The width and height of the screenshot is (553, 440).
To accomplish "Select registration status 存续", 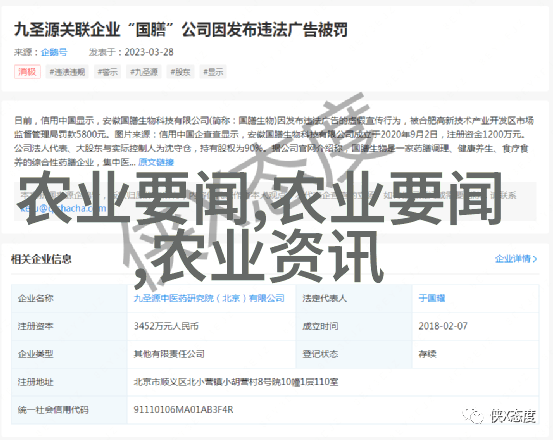I will 427,354.
